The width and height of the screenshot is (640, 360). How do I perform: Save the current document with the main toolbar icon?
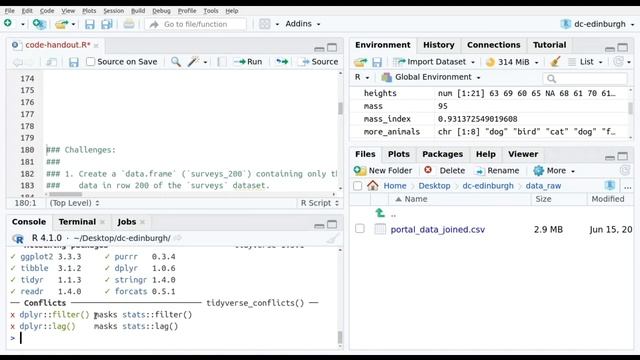pos(89,24)
